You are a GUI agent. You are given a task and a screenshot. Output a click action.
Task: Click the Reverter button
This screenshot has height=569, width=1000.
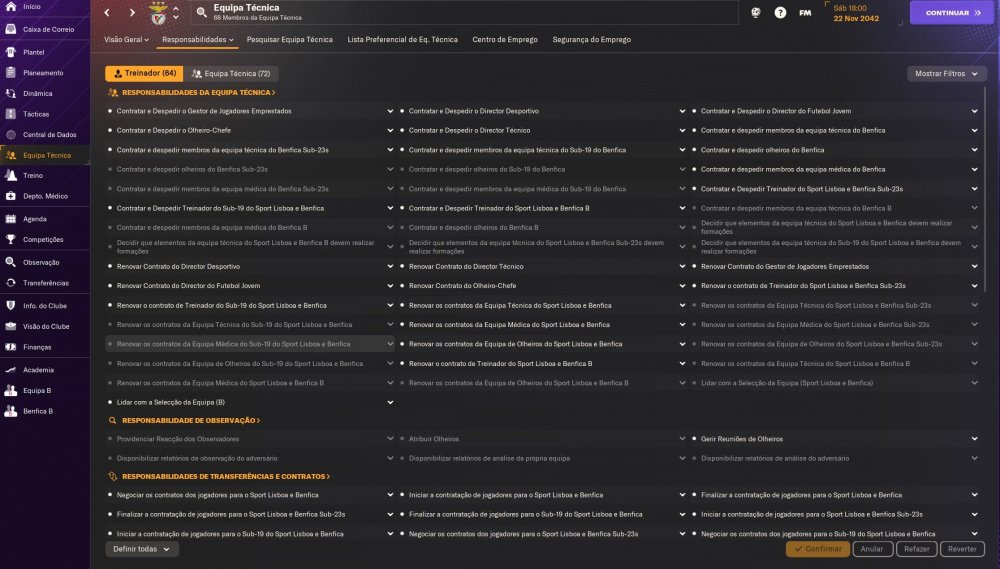(x=962, y=549)
